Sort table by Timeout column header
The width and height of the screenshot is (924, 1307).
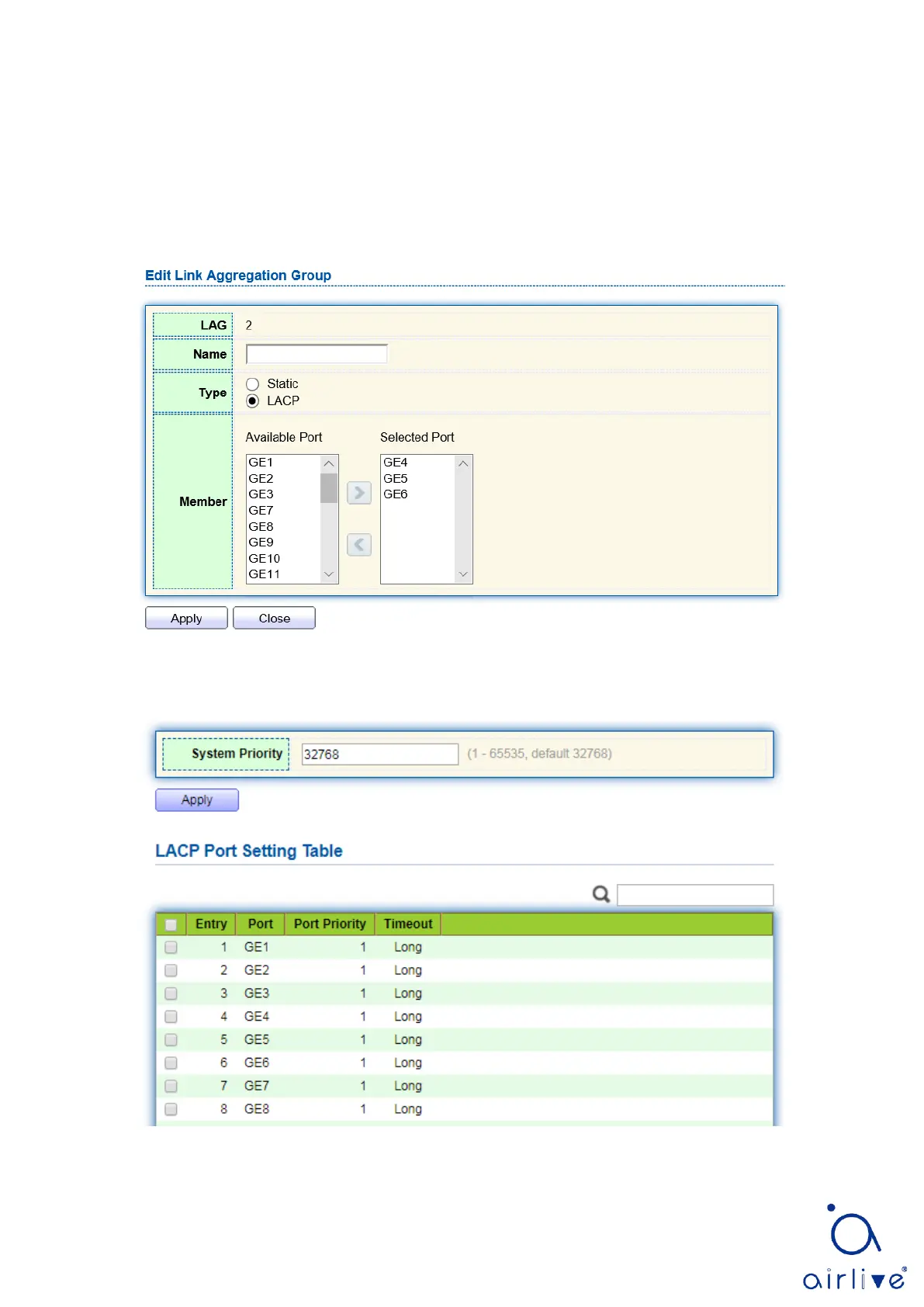point(408,924)
